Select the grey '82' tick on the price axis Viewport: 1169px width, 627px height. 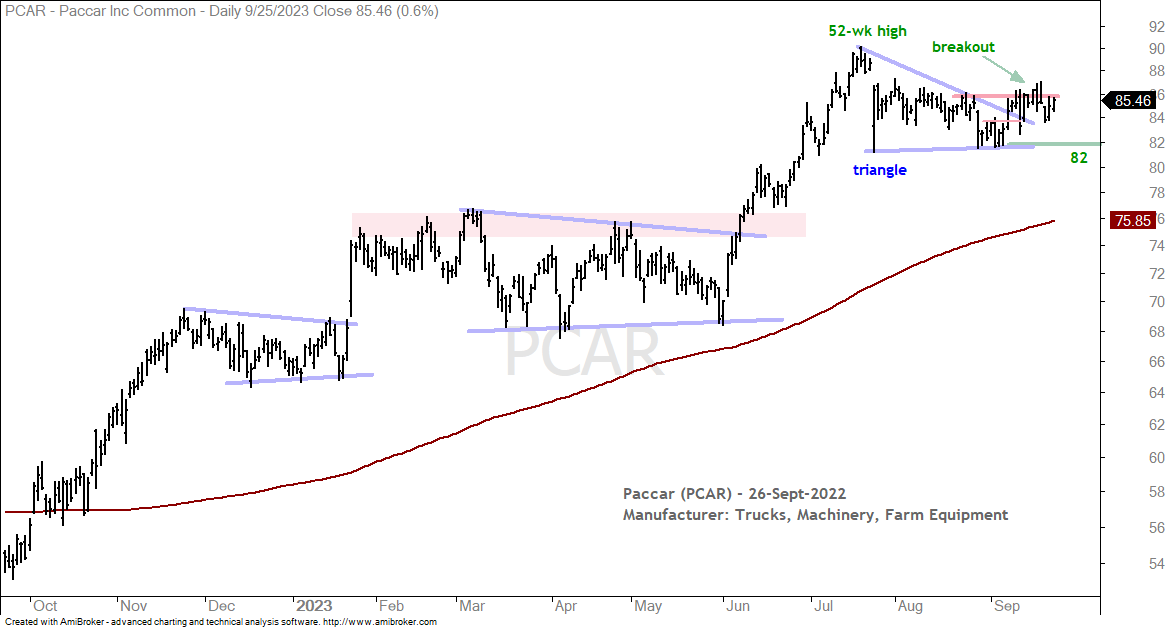click(x=1157, y=142)
